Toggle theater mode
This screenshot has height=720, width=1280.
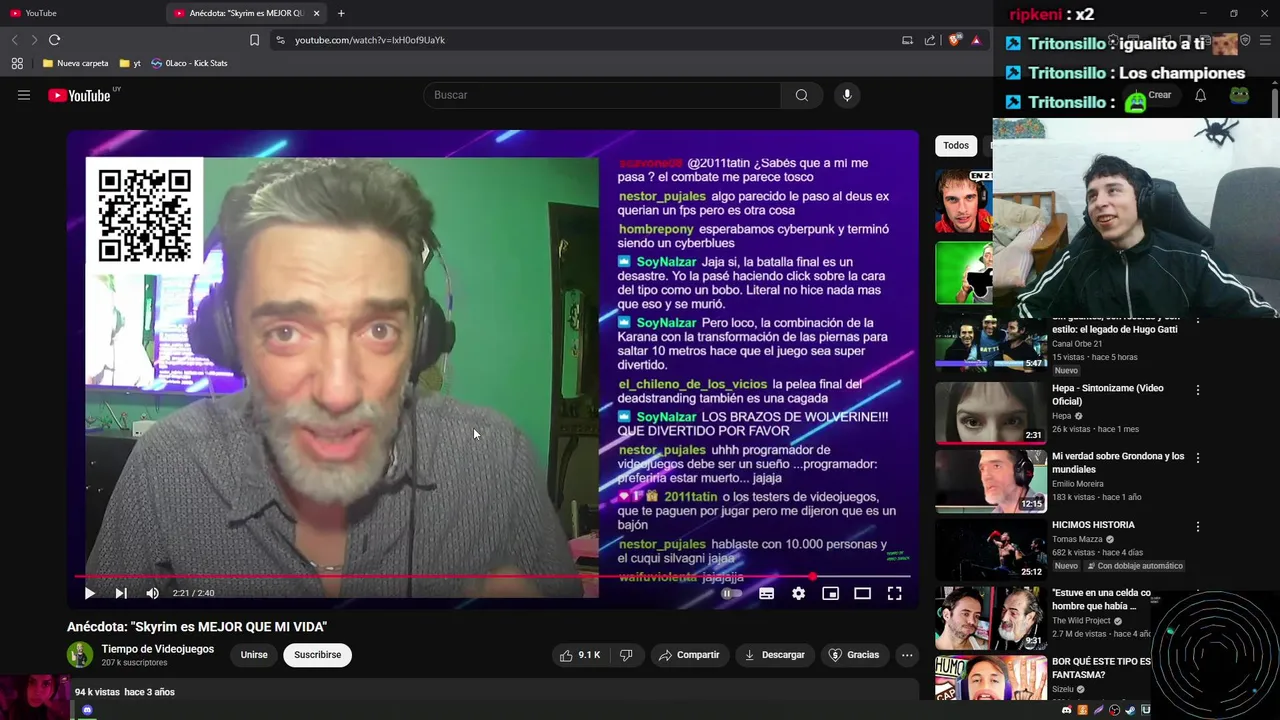coord(862,593)
